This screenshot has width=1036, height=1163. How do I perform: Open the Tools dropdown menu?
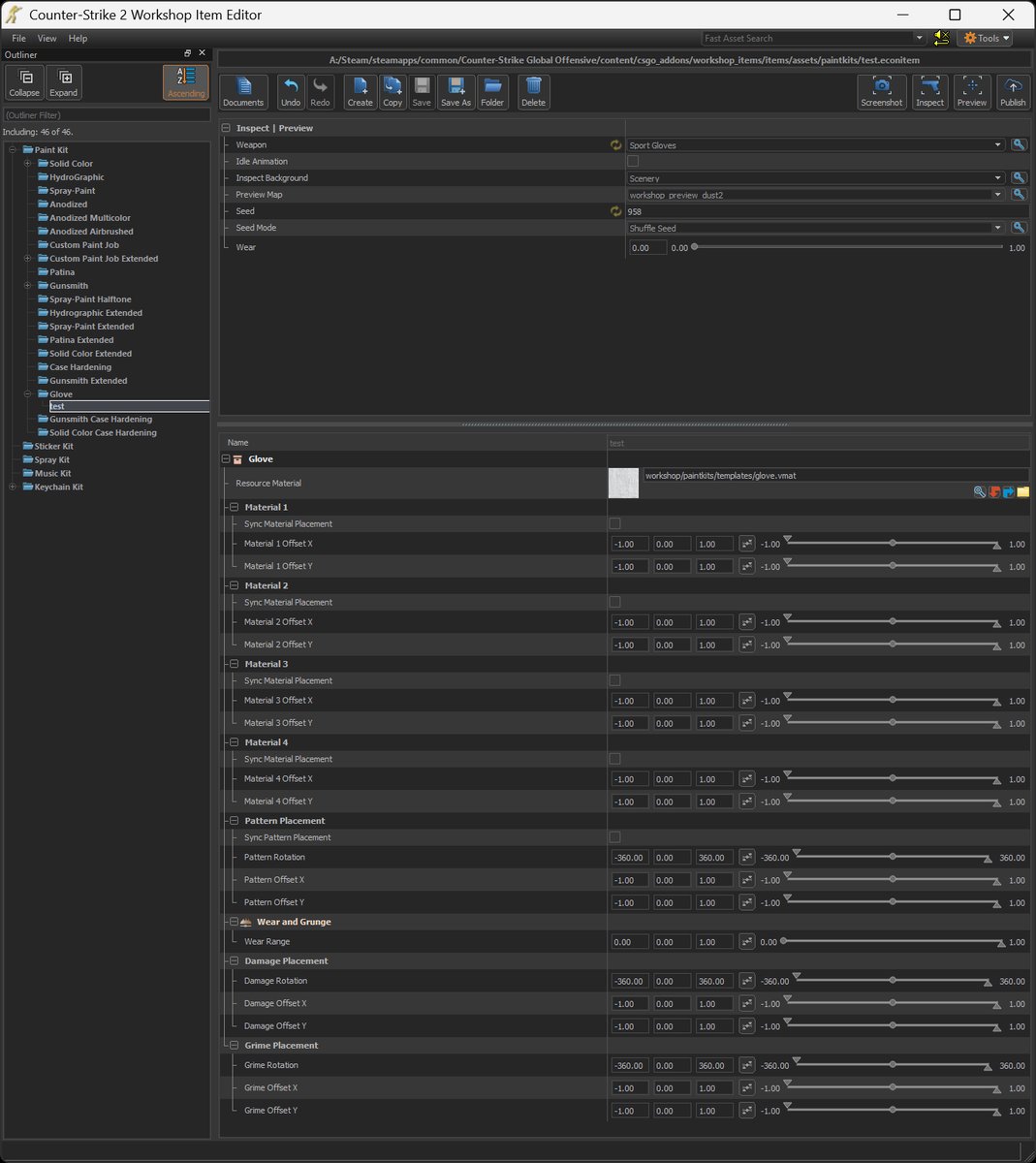(985, 38)
